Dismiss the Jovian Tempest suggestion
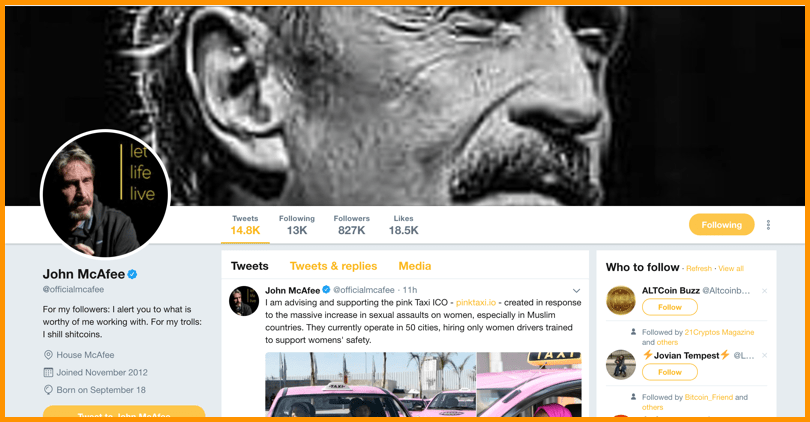810x422 pixels. tap(765, 355)
